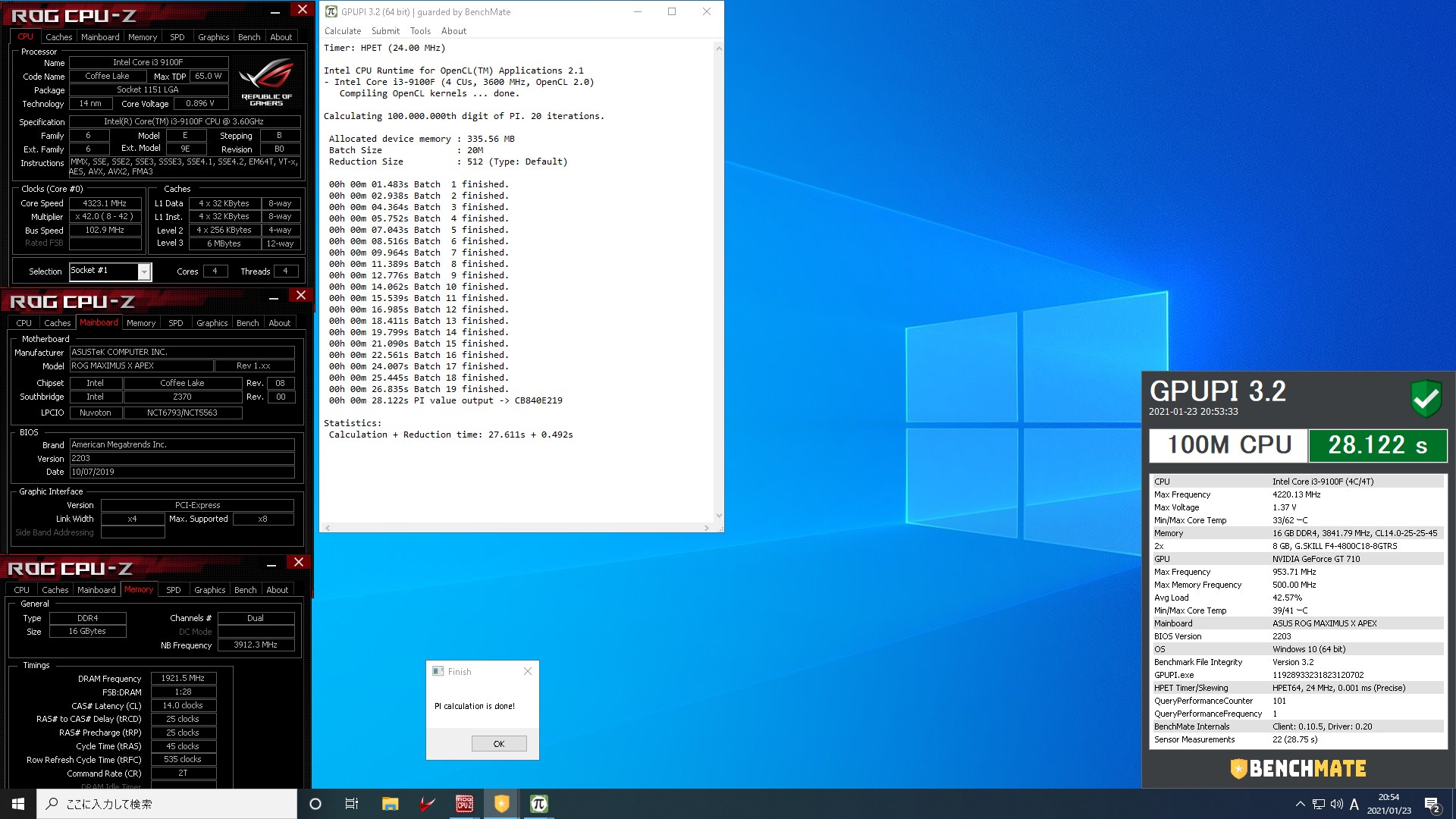Click the GPUPI vertical scrollbar up arrow
This screenshot has height=819, width=1456.
718,48
